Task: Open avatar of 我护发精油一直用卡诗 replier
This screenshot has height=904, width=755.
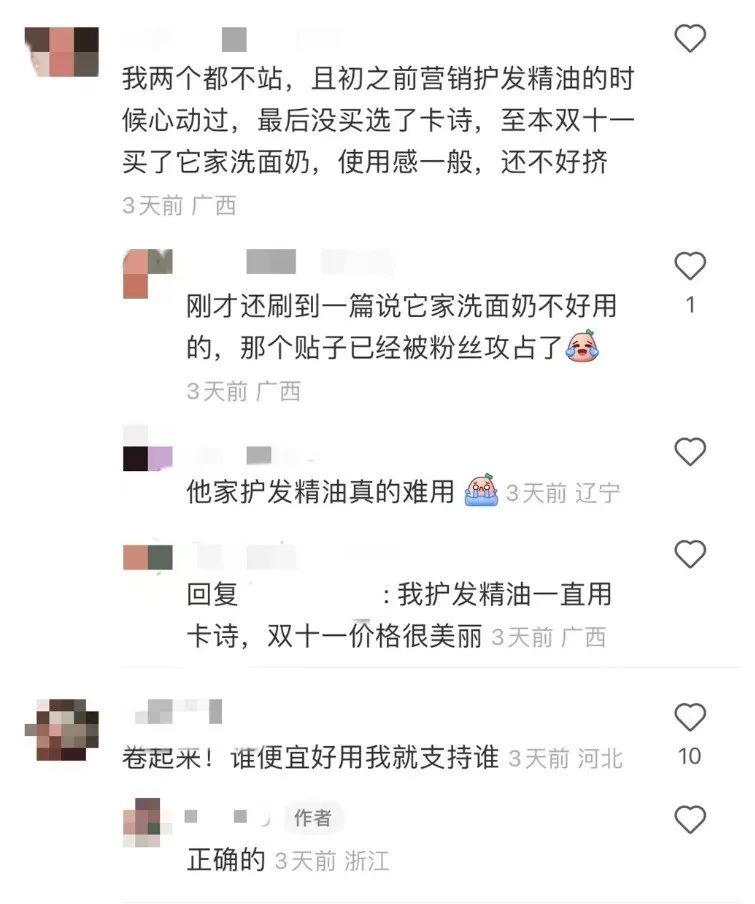Action: pyautogui.click(x=148, y=558)
